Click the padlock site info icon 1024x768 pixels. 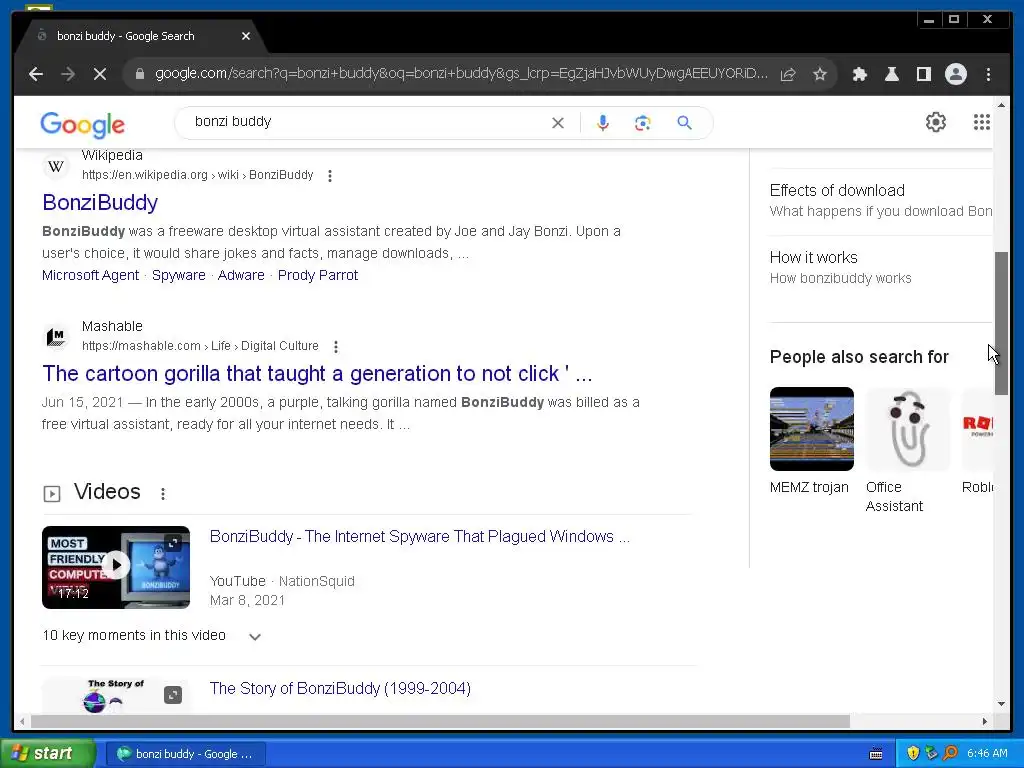(139, 74)
